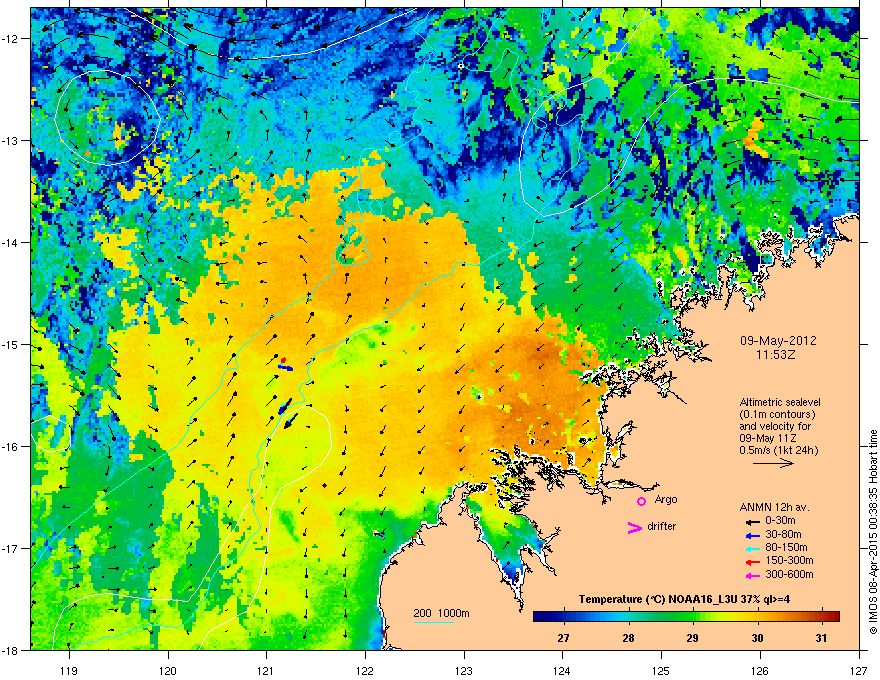Click the colorbar tick label '27'

point(563,638)
